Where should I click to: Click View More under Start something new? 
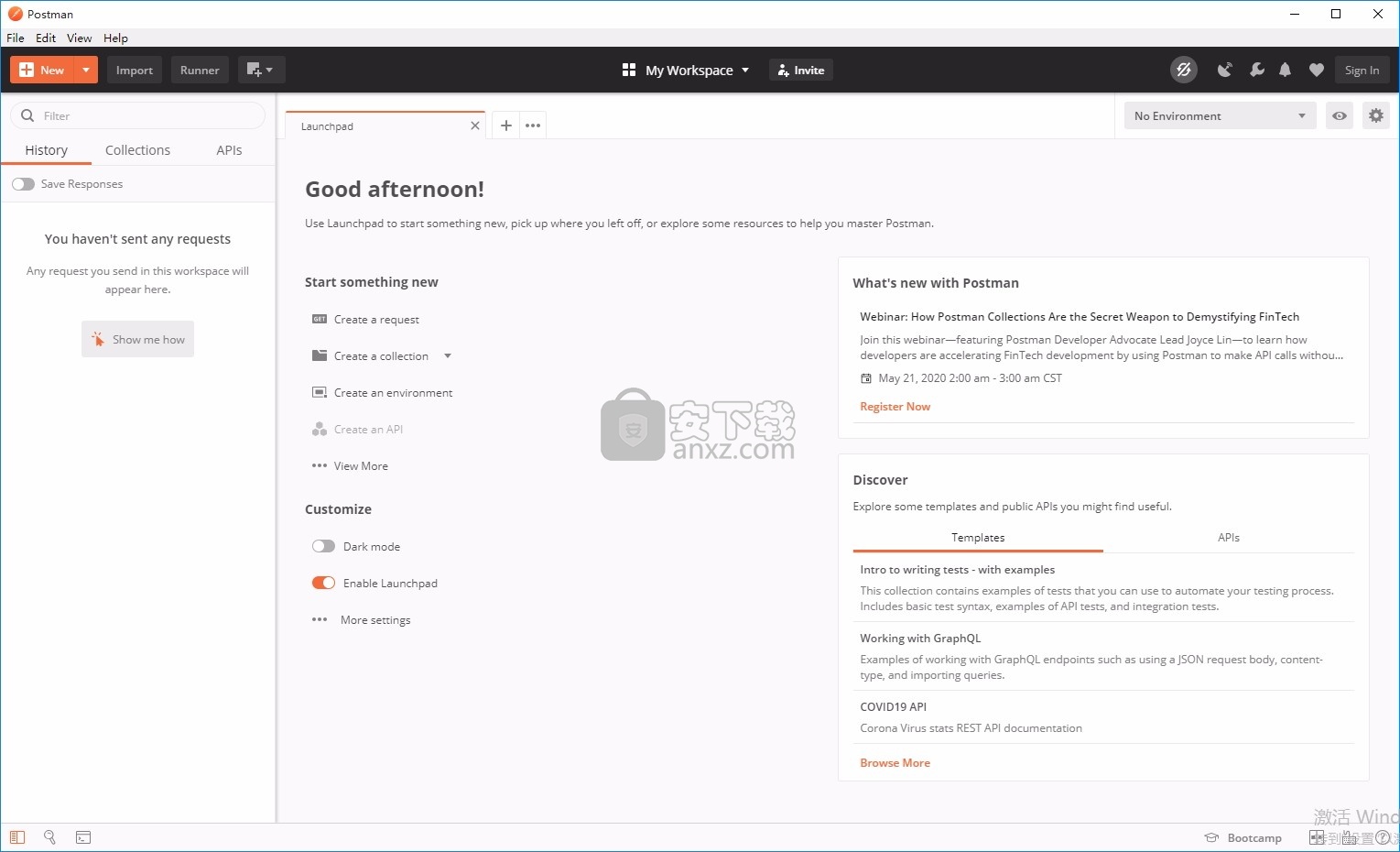click(361, 466)
